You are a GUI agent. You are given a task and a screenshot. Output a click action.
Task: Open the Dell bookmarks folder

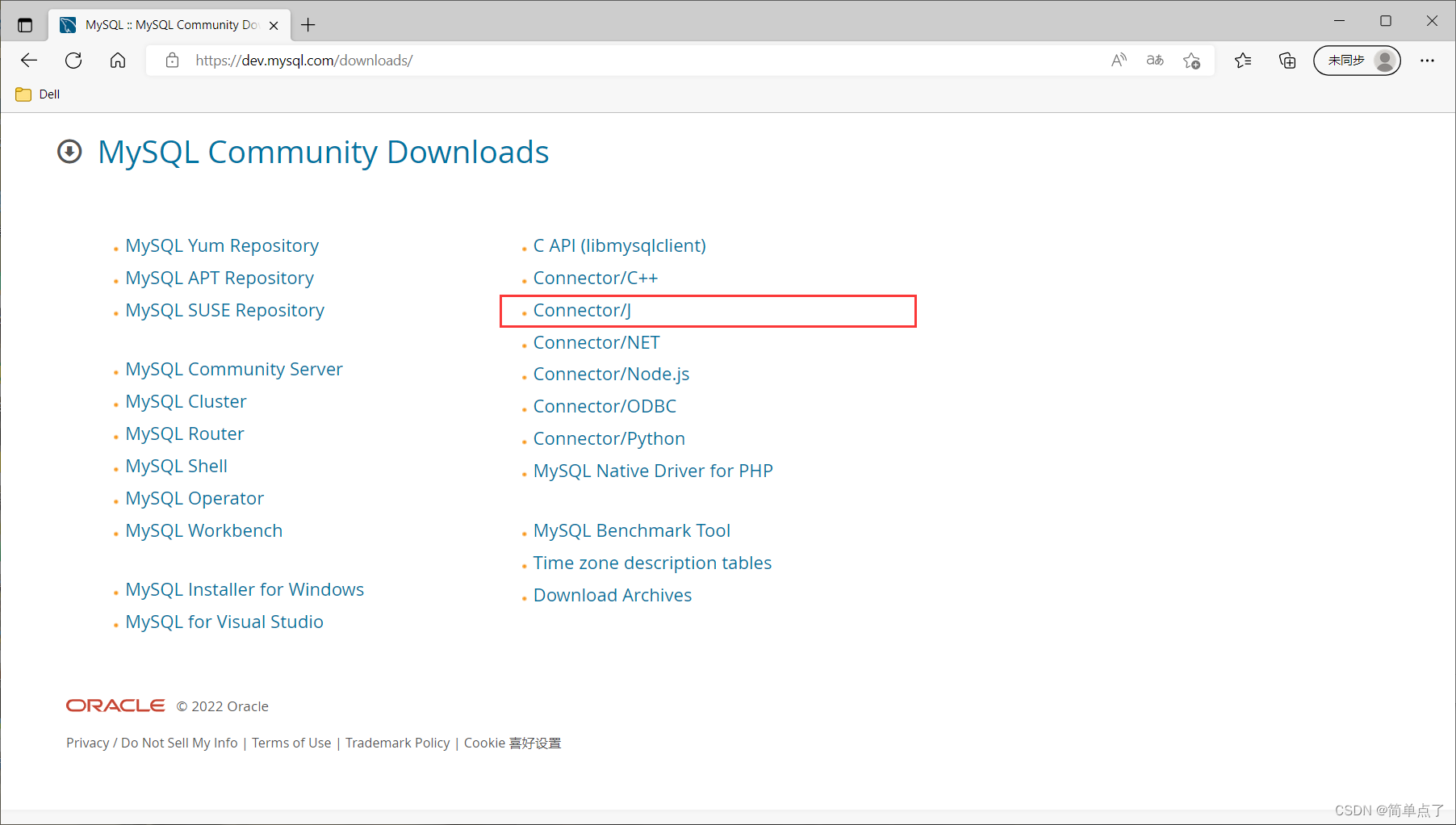[x=38, y=94]
